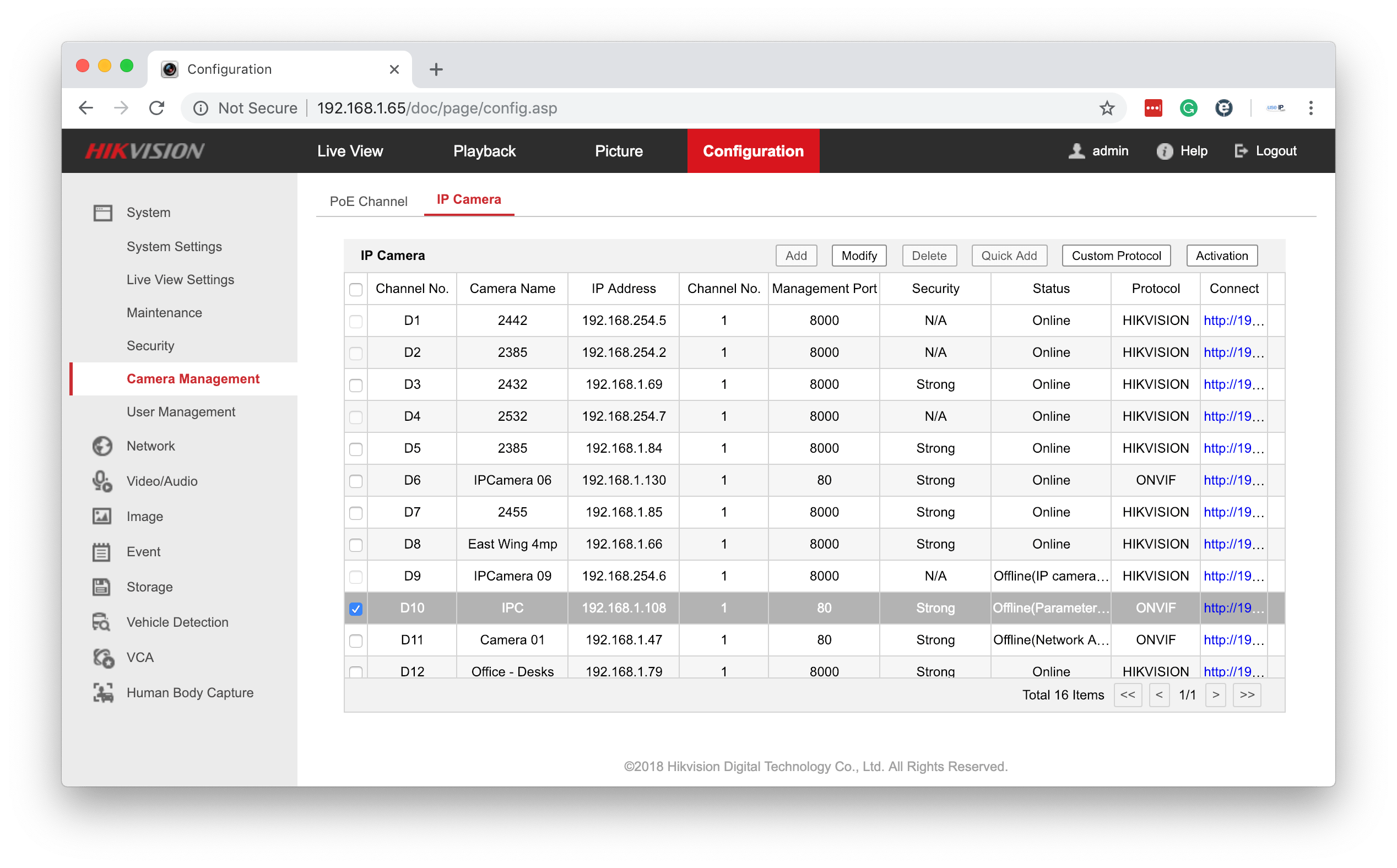
Task: Switch to the Live View page
Action: (350, 151)
